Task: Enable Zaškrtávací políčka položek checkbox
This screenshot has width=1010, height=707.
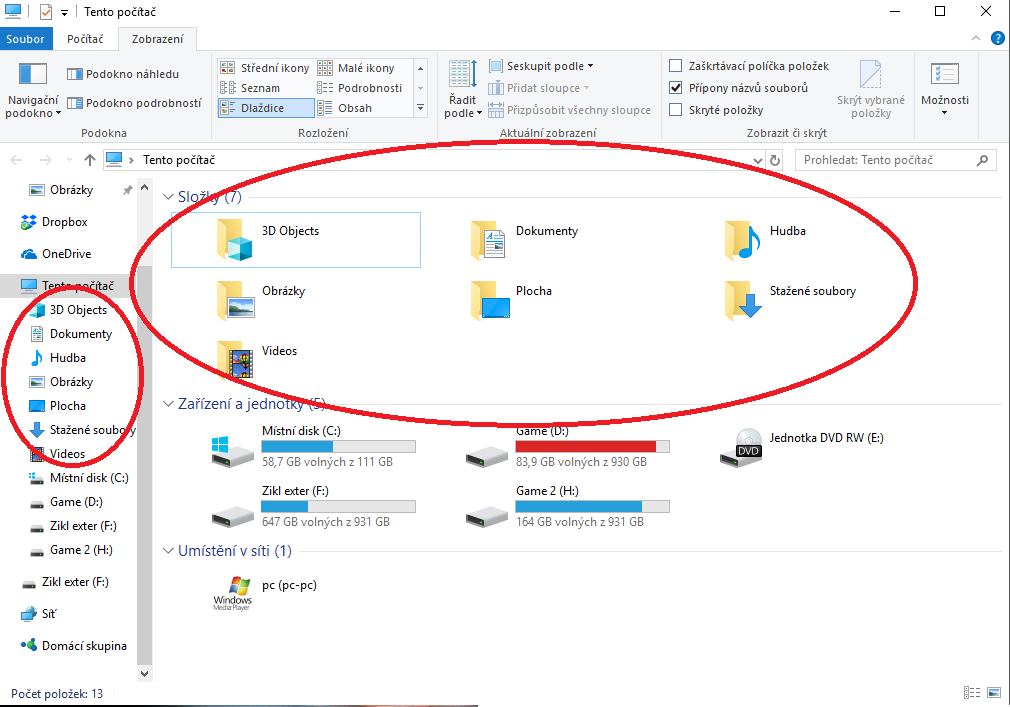Action: point(676,66)
